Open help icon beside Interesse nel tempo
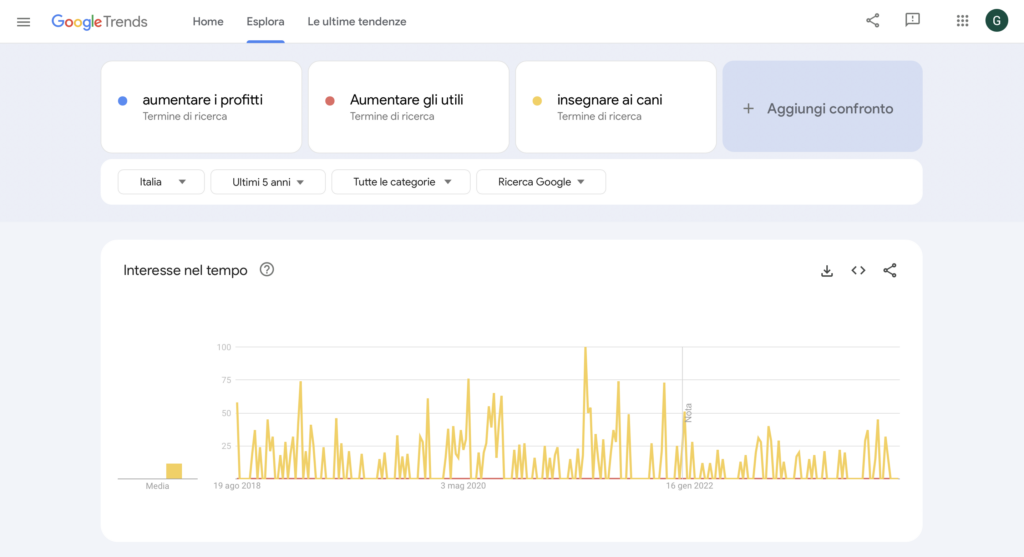 [267, 269]
